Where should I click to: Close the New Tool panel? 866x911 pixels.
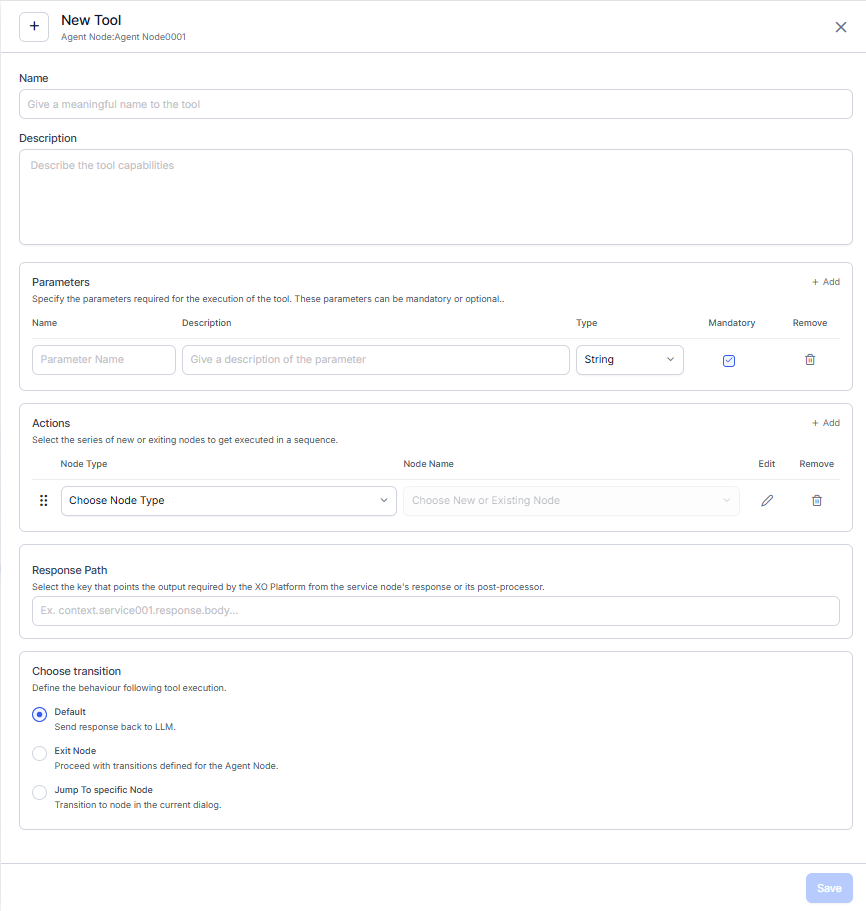841,27
